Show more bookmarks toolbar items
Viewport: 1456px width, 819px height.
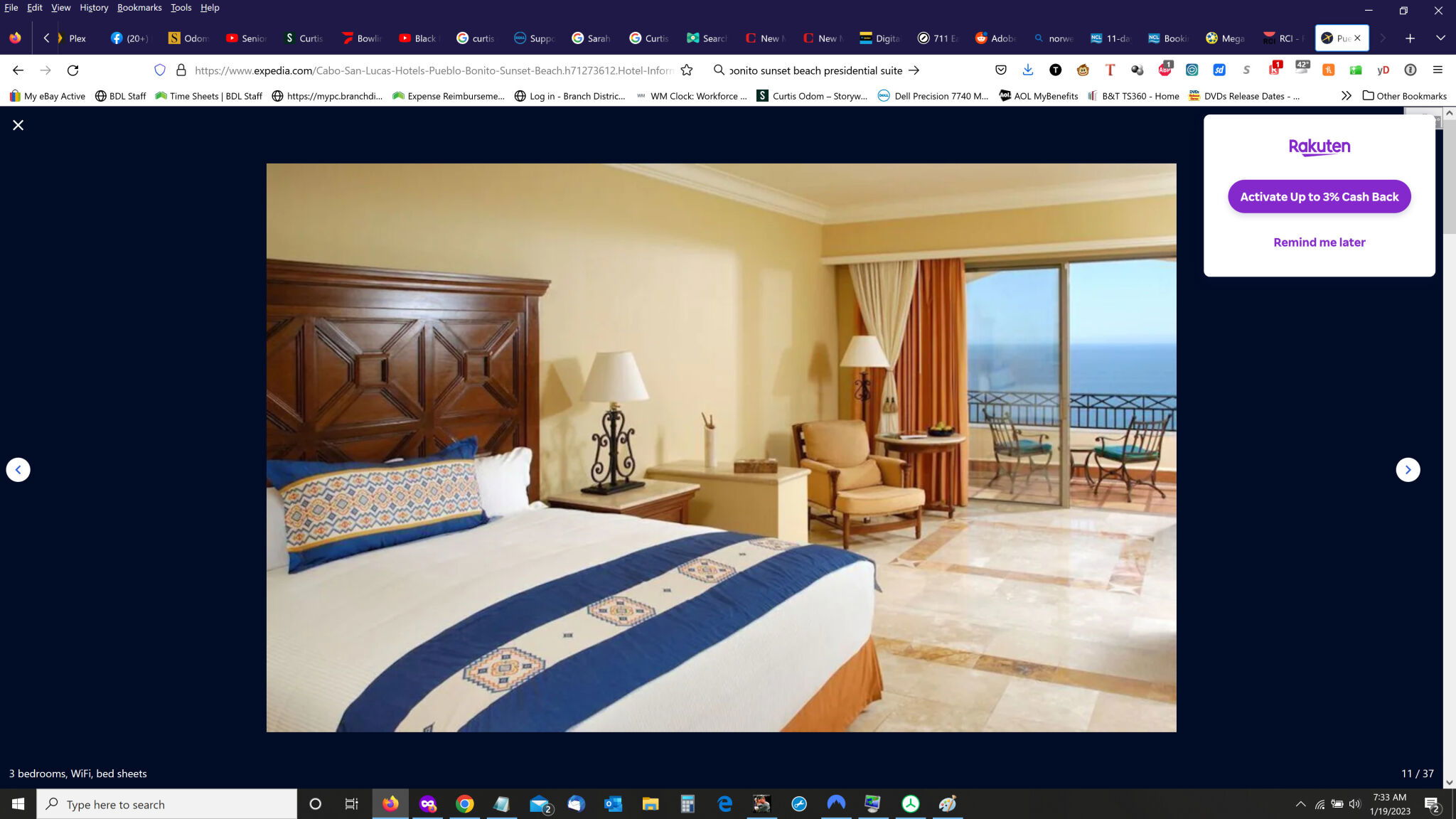coord(1346,96)
